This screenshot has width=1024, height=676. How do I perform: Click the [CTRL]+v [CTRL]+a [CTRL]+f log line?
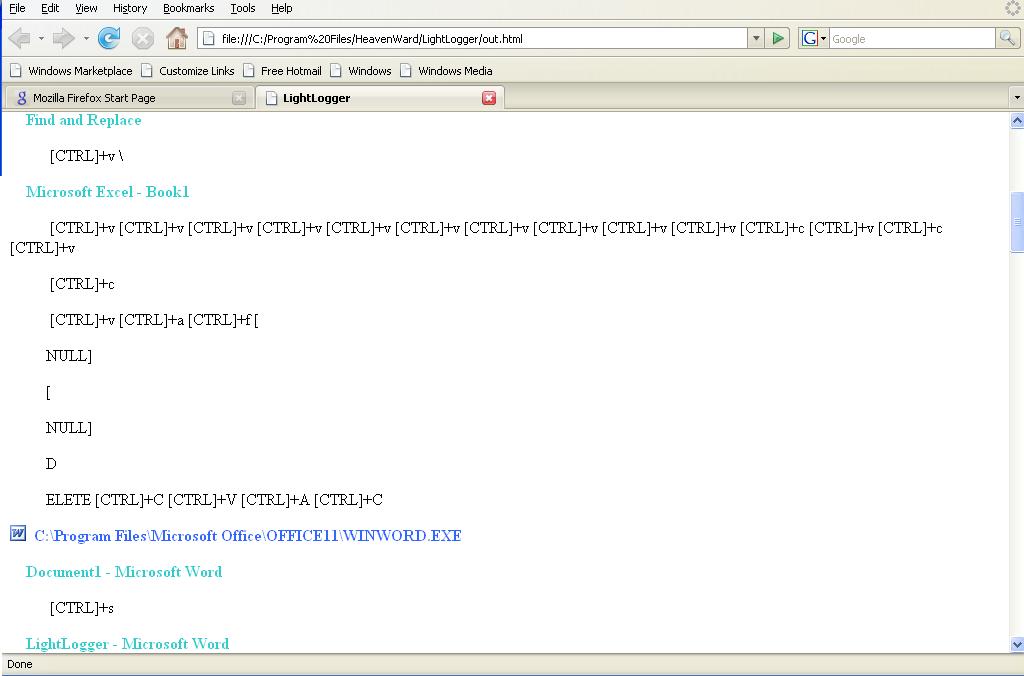point(154,320)
